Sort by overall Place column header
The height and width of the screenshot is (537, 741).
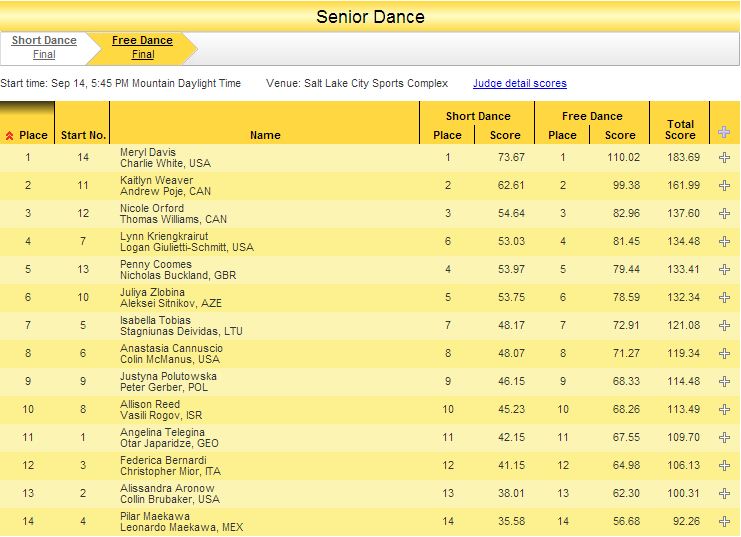click(x=33, y=135)
